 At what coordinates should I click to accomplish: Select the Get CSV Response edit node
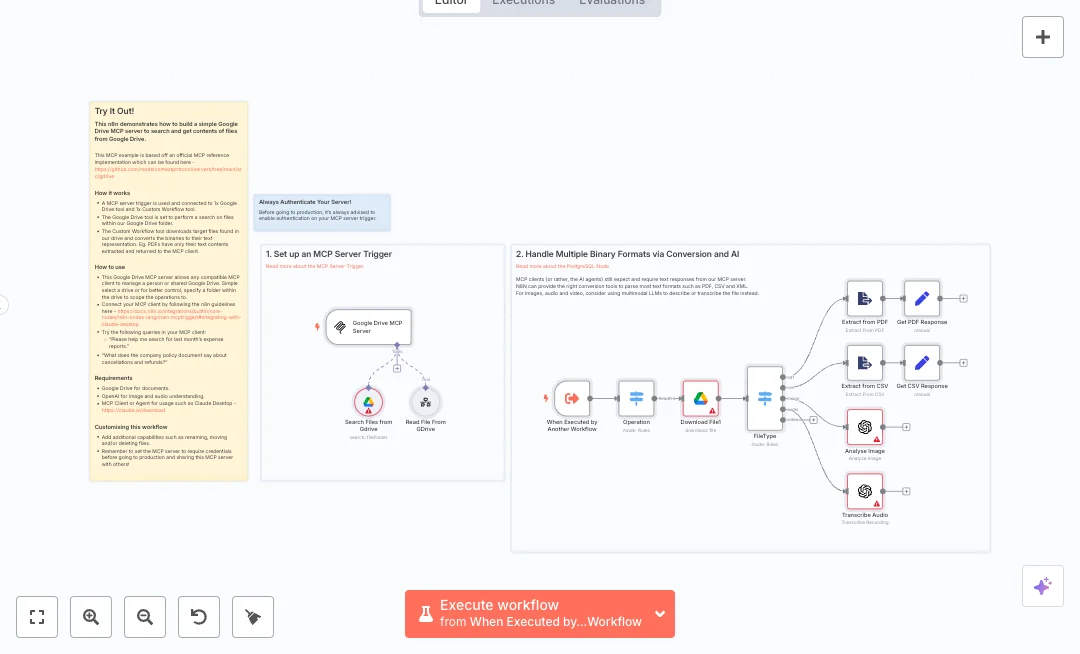coord(922,362)
